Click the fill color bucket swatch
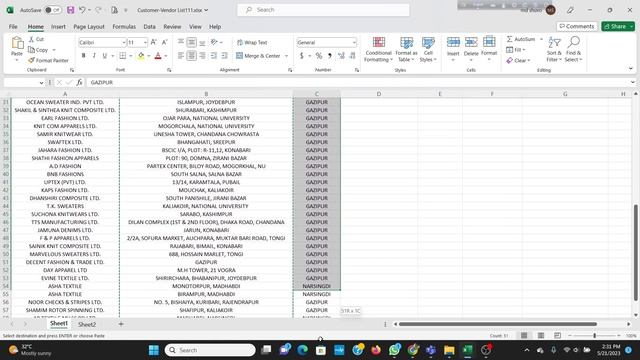The width and height of the screenshot is (640, 360). point(141,56)
